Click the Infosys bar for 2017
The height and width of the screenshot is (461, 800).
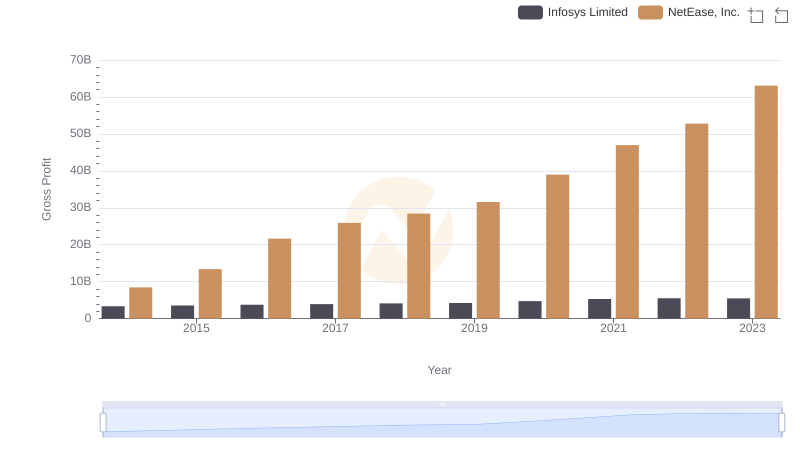[x=321, y=311]
